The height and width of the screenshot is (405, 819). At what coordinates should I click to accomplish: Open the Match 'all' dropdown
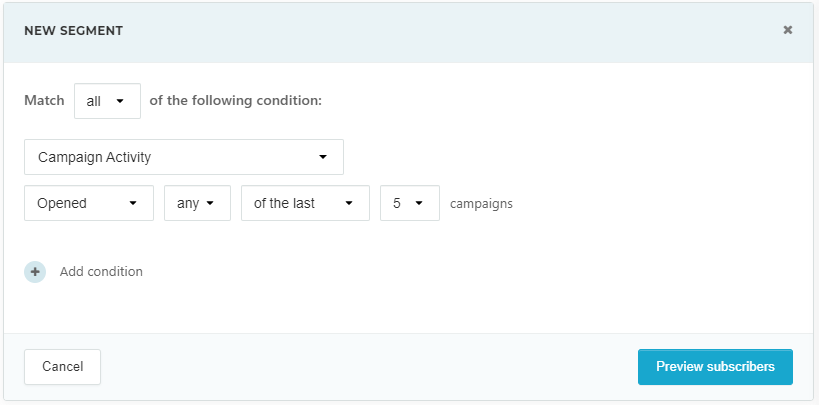click(107, 101)
